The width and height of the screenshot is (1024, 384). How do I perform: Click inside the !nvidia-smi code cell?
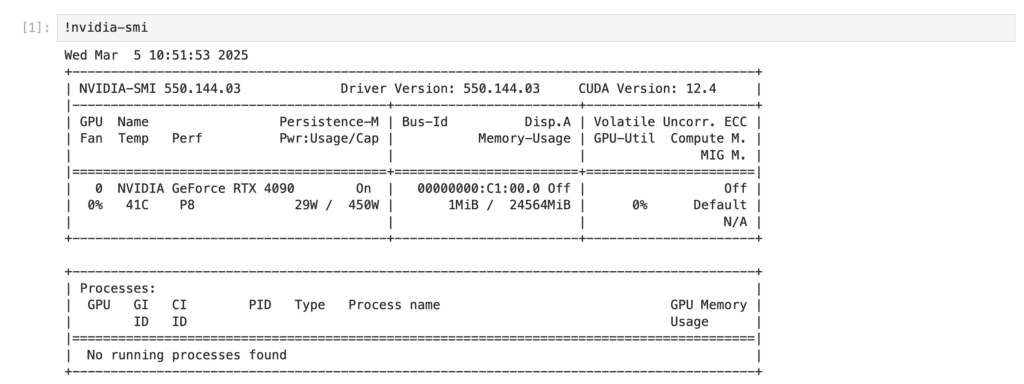tap(536, 28)
